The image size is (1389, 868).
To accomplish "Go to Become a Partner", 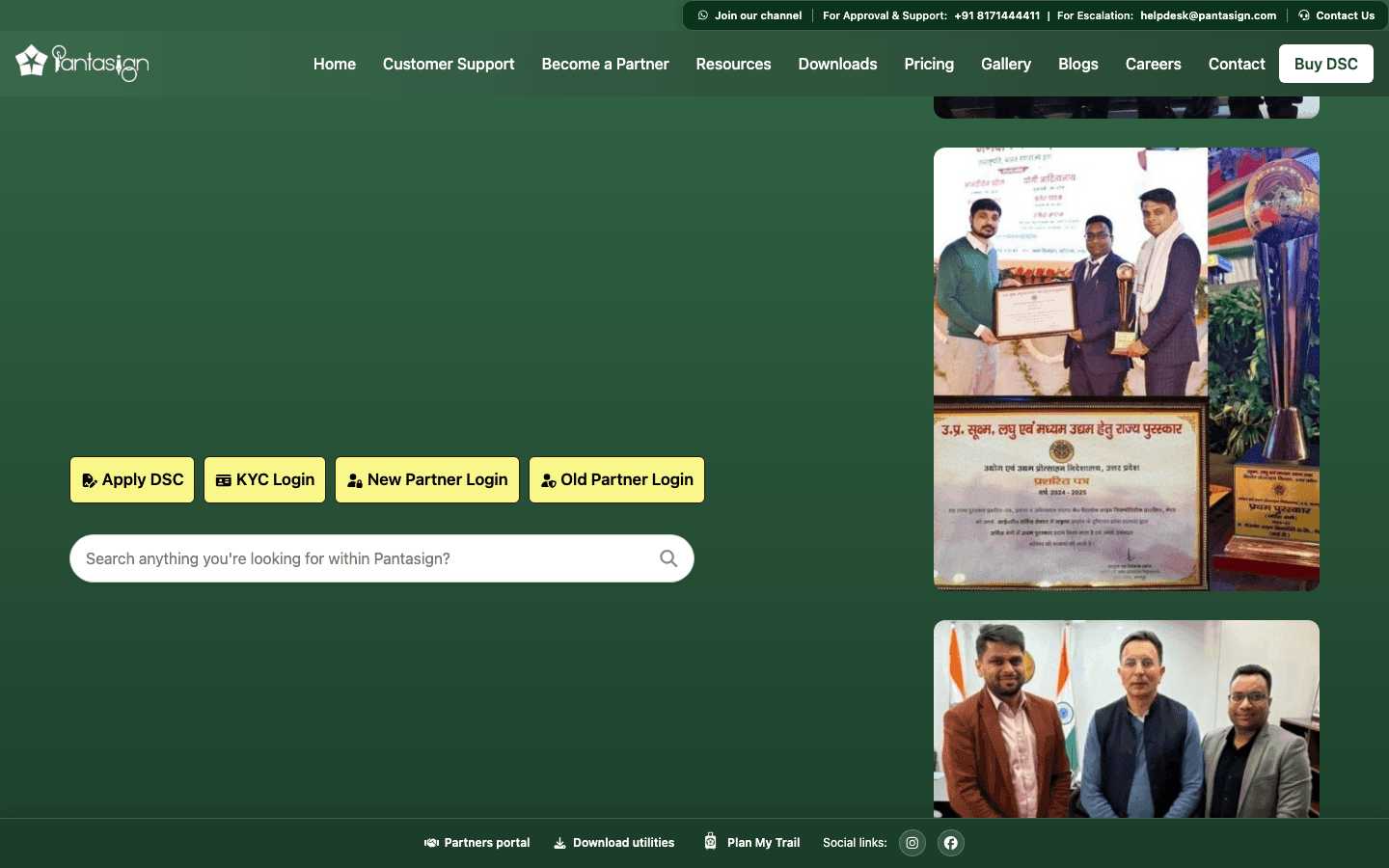I will (x=605, y=64).
